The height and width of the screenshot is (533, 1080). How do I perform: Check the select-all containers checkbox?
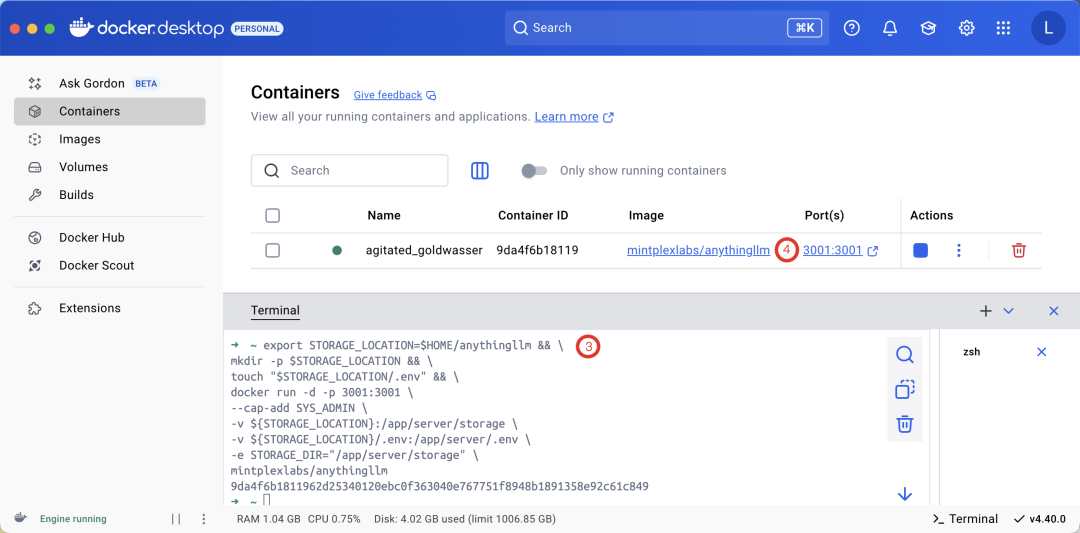tap(273, 216)
